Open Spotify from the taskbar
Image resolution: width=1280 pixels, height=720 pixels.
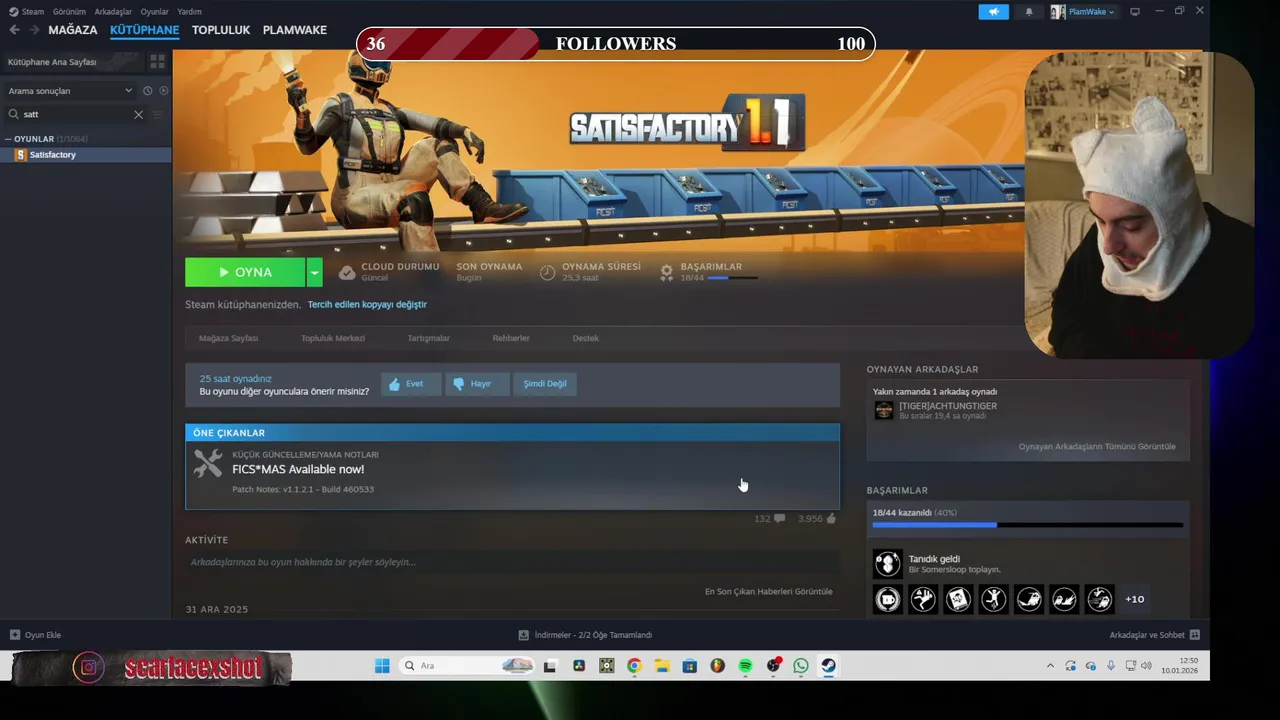click(746, 666)
